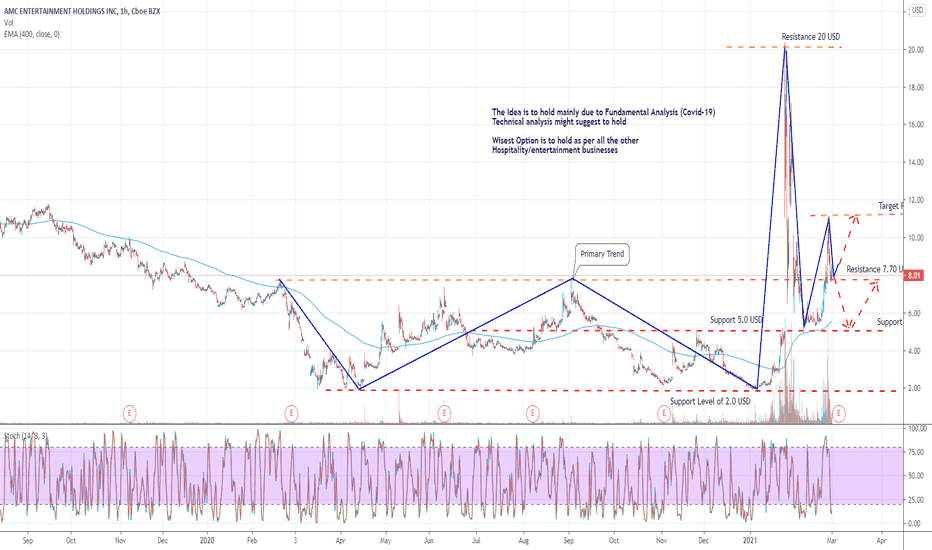Click the 75.00 level on Stoch axis
This screenshot has width=932, height=550.
[x=916, y=452]
